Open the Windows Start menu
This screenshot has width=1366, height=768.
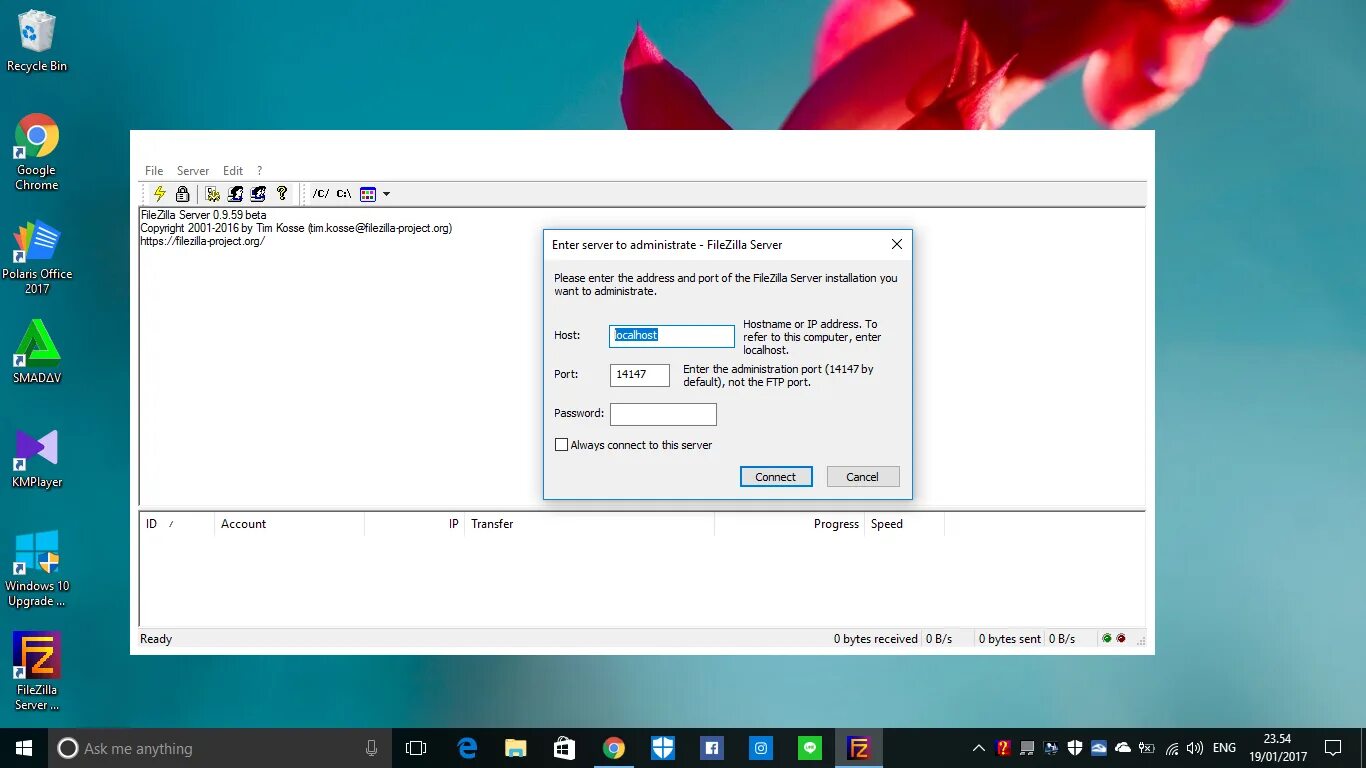pyautogui.click(x=24, y=748)
